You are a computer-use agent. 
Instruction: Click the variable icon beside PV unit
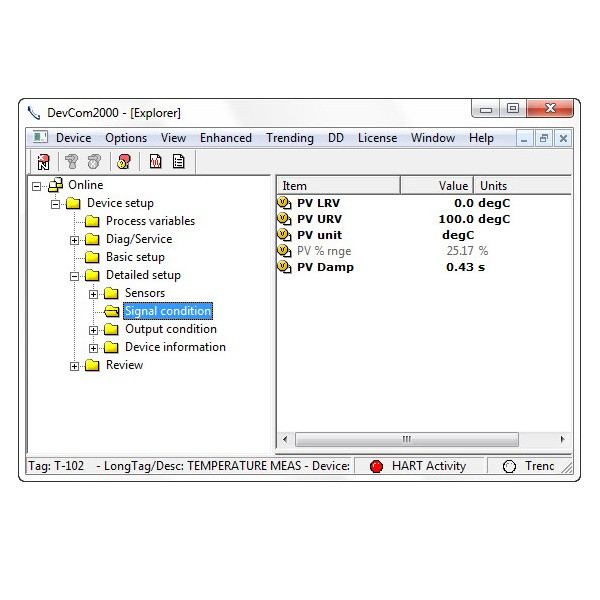coord(284,235)
